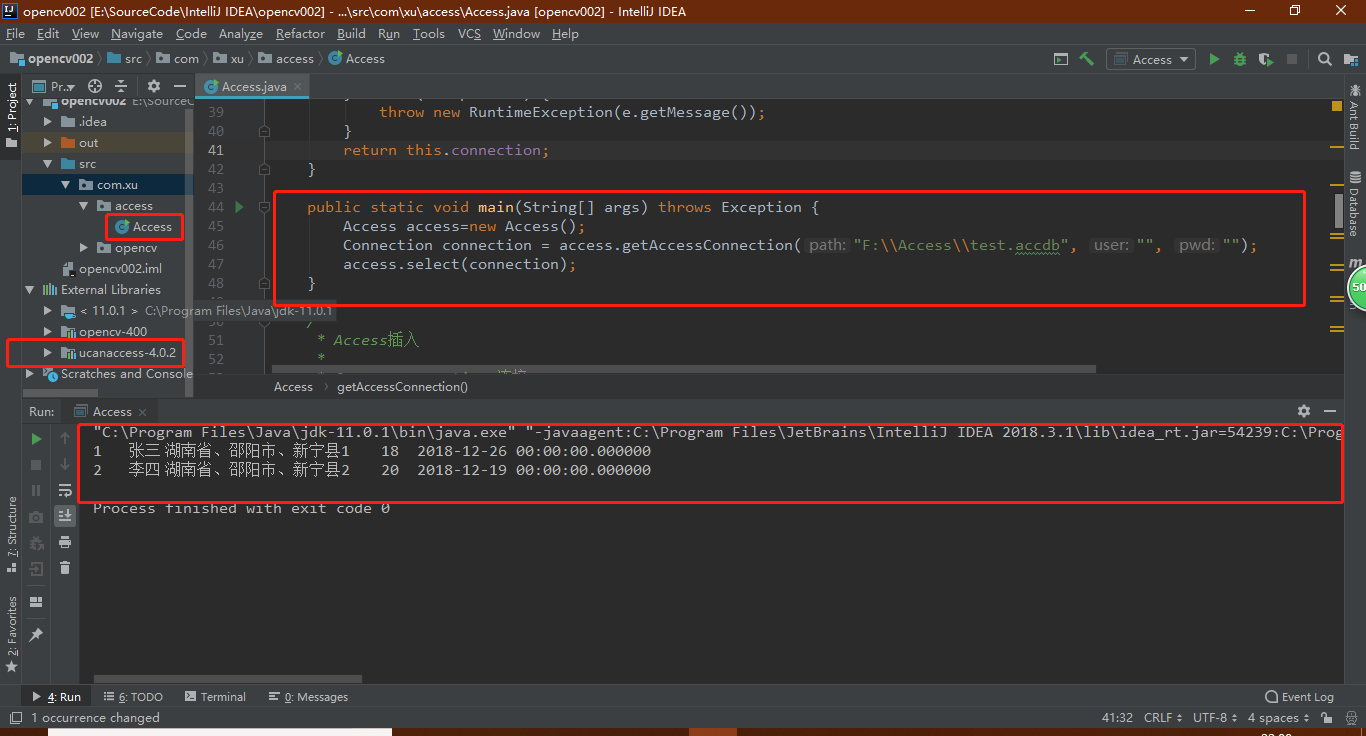Print the console output using the printer icon

click(x=65, y=542)
